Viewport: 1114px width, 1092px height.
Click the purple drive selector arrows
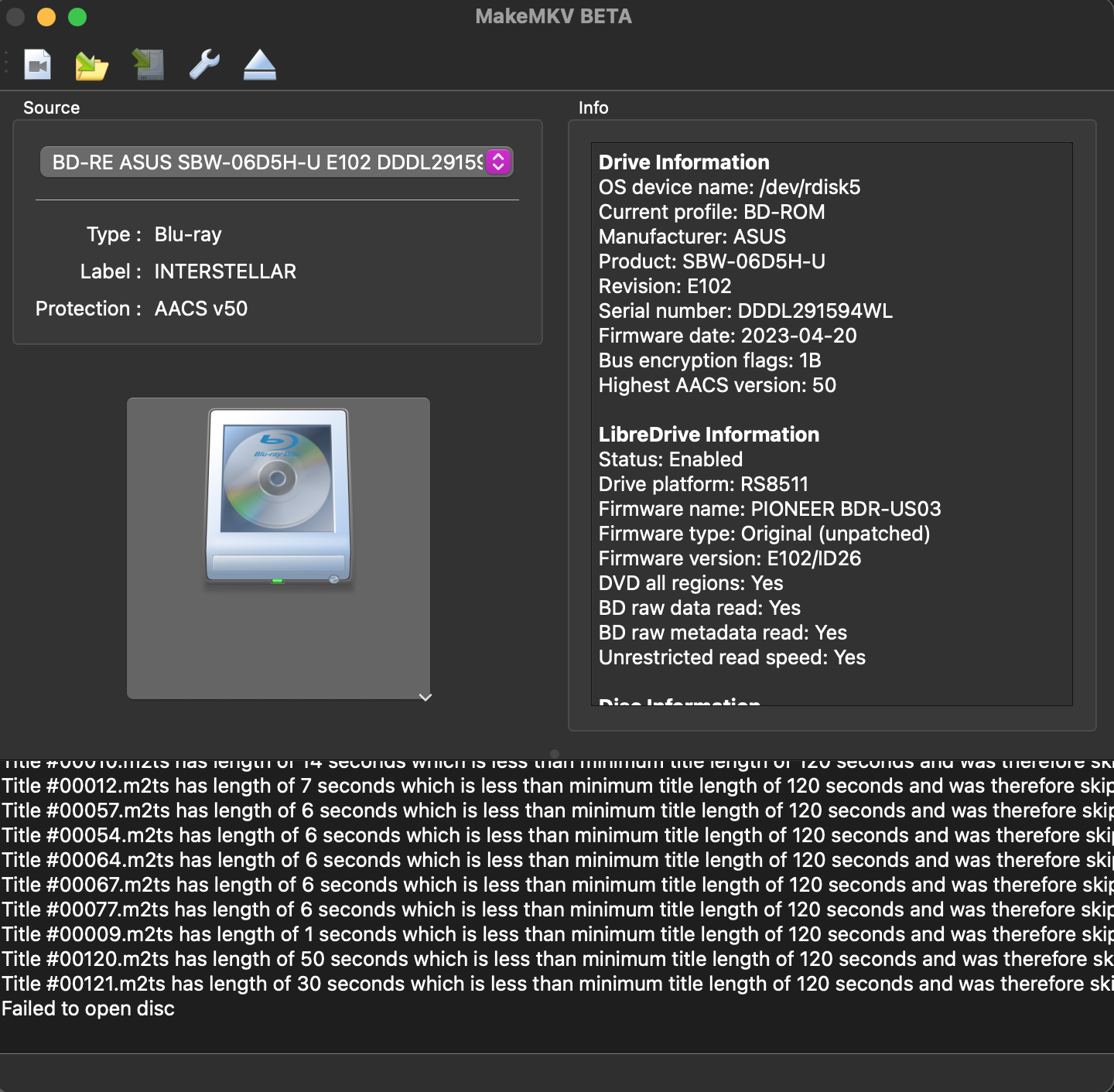click(x=498, y=162)
